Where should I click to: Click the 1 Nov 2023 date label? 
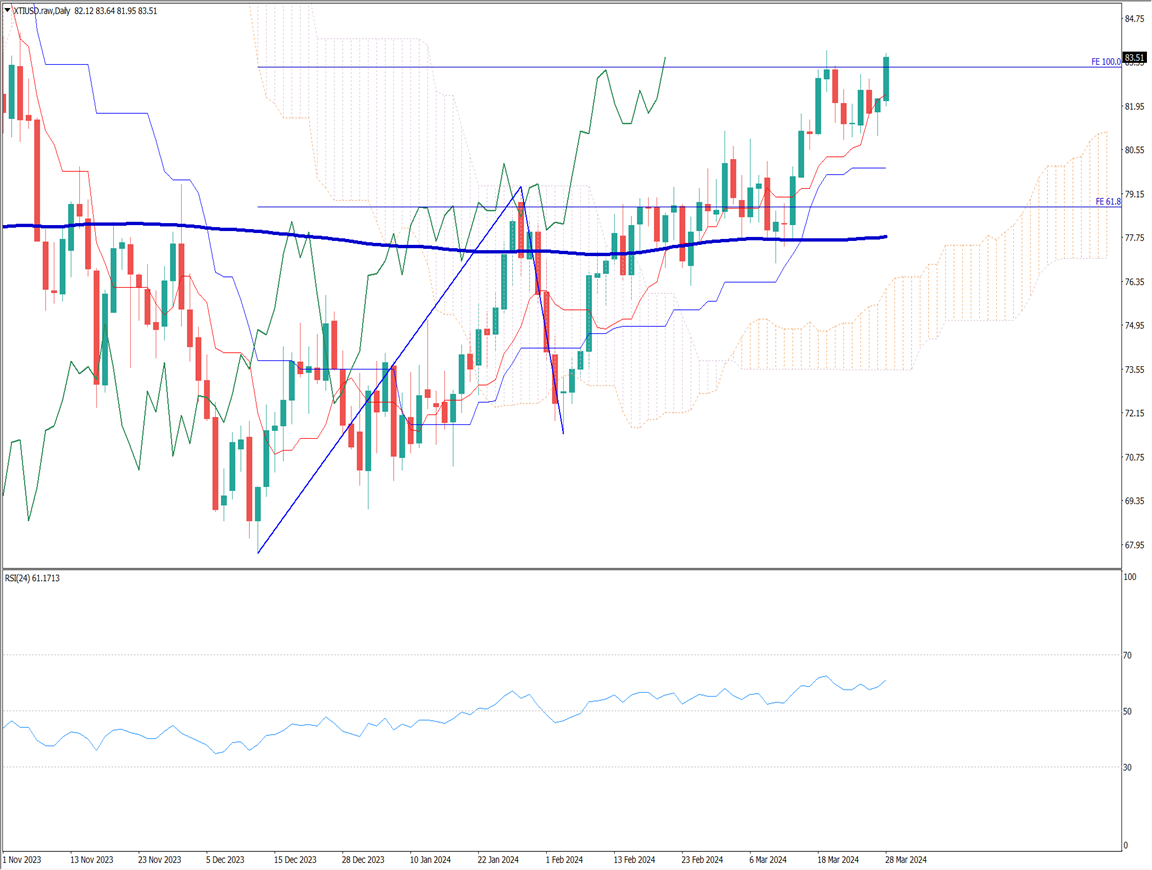(x=24, y=859)
